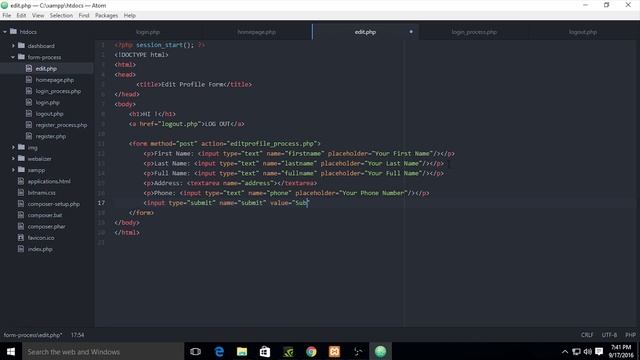Expand the dashboard folder
Viewport: 640px width, 360px height.
tap(13, 46)
